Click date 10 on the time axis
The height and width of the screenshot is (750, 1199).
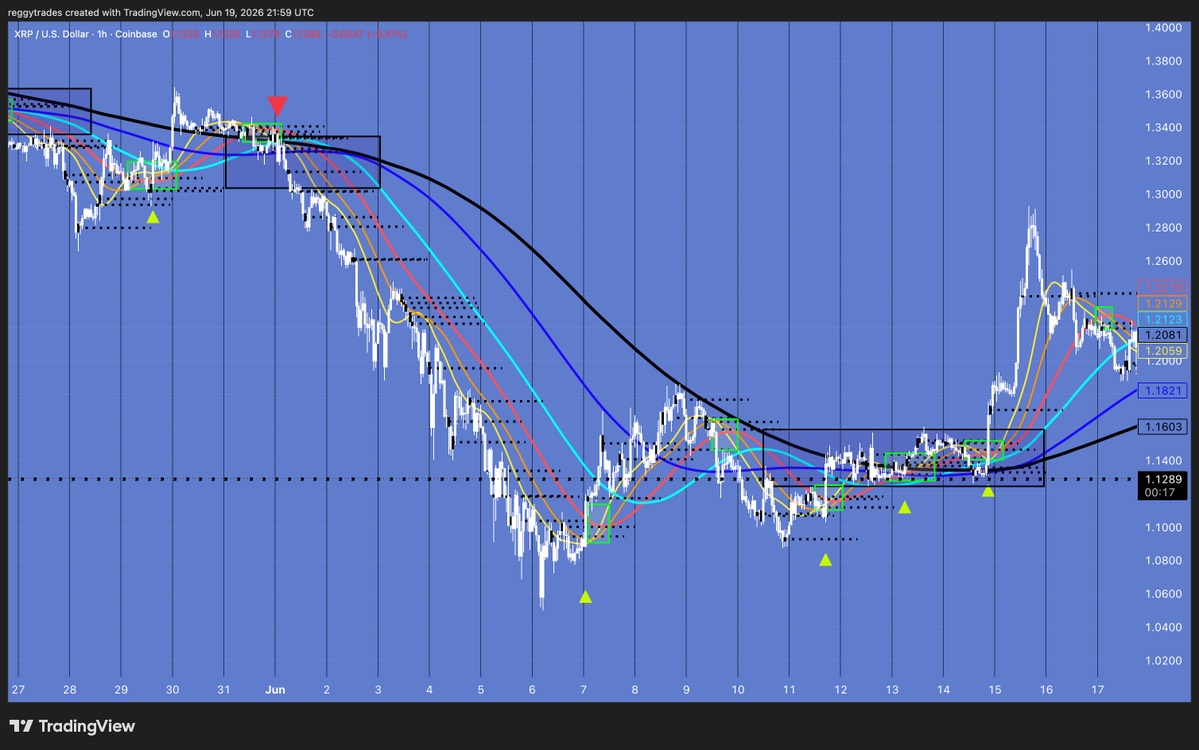[x=738, y=690]
